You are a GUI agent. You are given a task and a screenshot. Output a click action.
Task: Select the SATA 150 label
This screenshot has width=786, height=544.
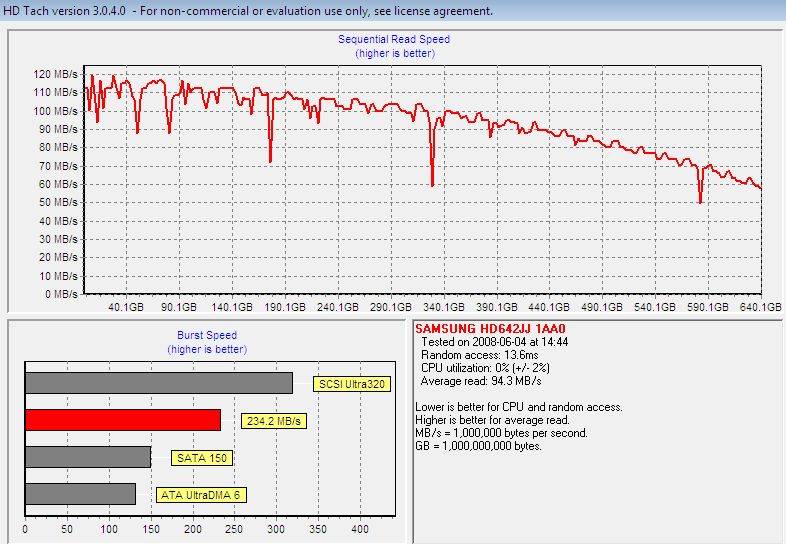(201, 457)
